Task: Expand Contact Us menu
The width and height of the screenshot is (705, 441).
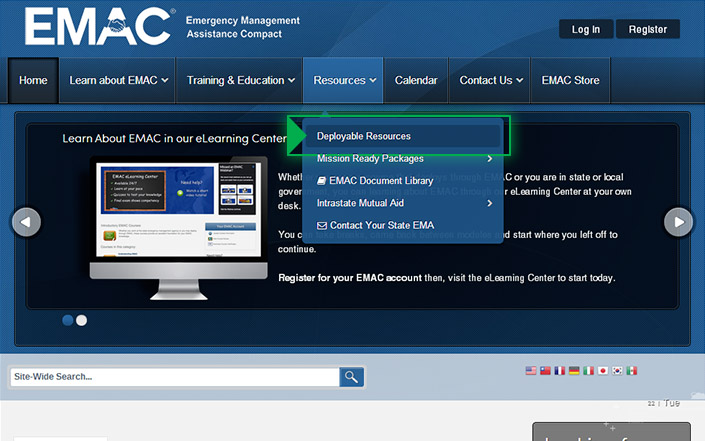Action: click(490, 80)
